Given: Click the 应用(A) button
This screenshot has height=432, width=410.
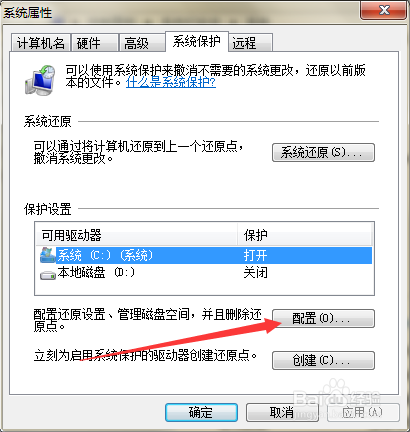Looking at the screenshot, I should [x=363, y=413].
